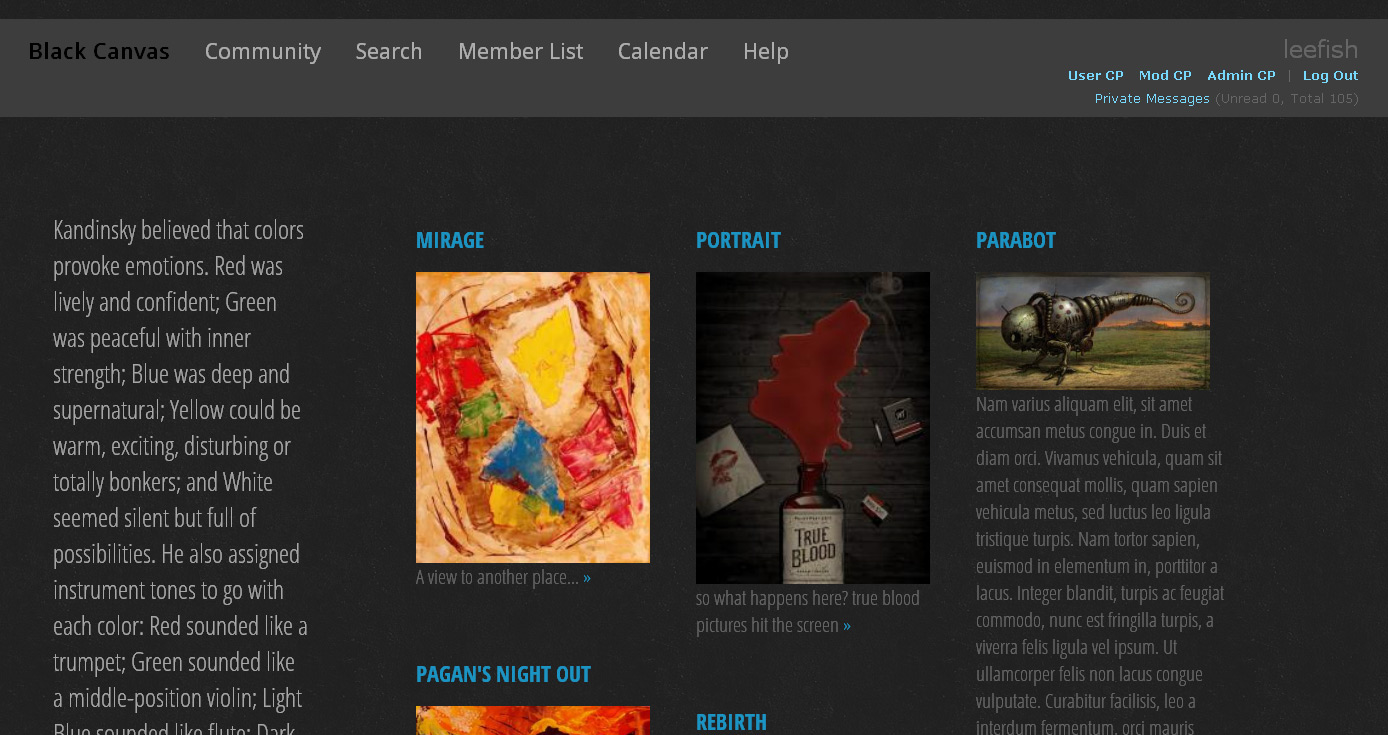
Task: Follow the arrow after 'pictures hit the screen'
Action: tap(847, 626)
